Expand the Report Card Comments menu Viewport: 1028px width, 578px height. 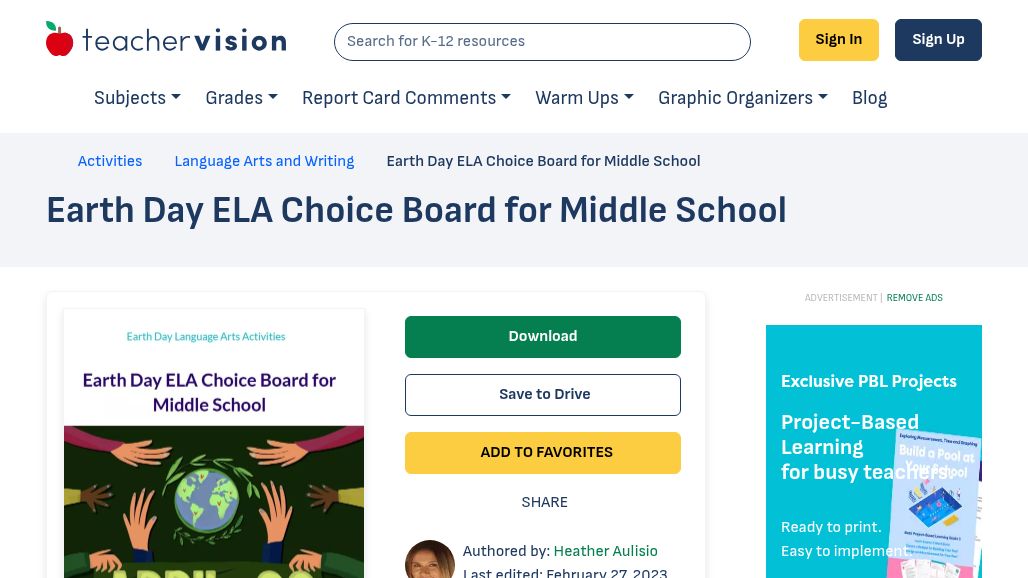(x=406, y=98)
